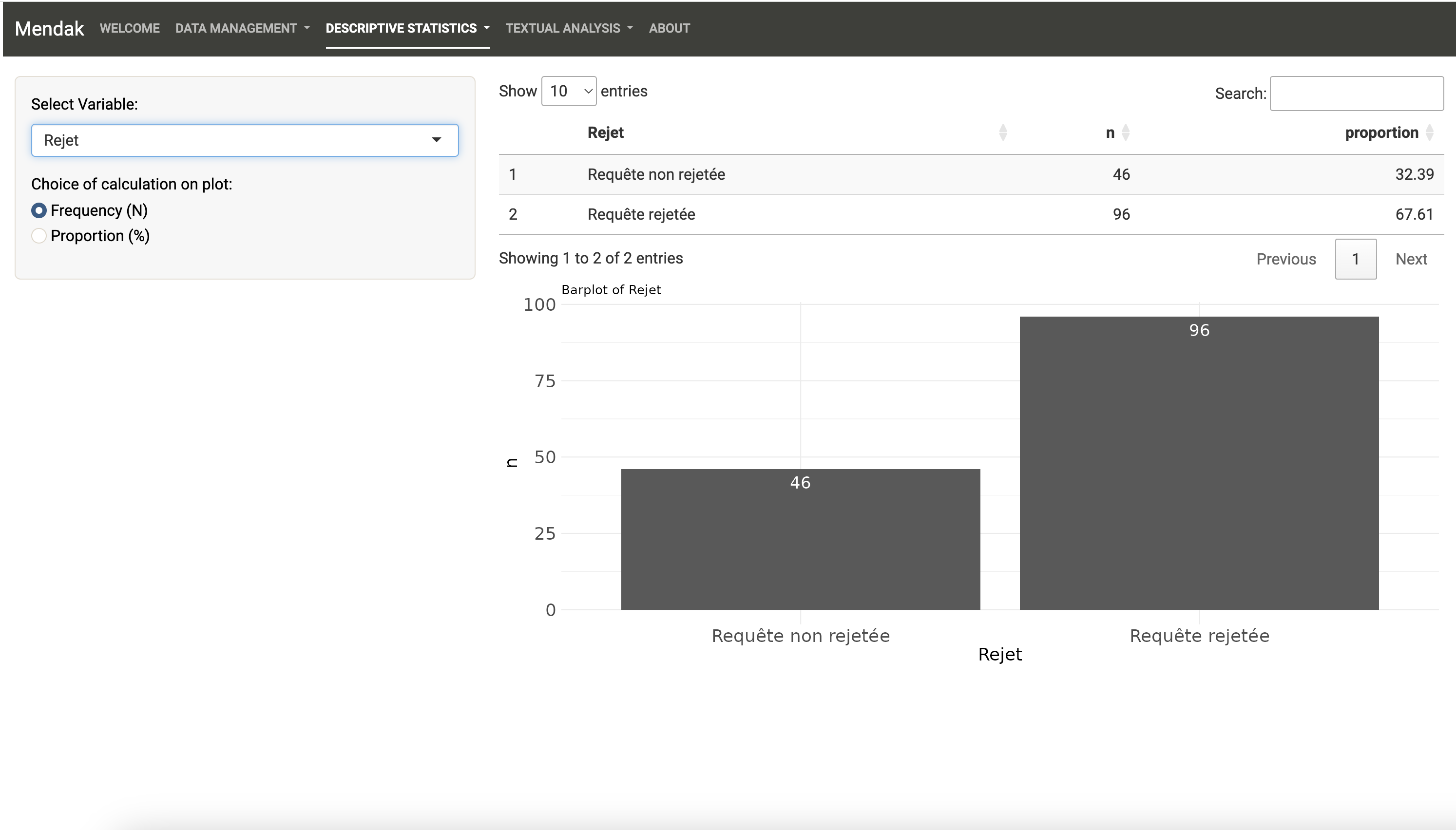The width and height of the screenshot is (1456, 830).
Task: Open the About page
Action: click(669, 29)
